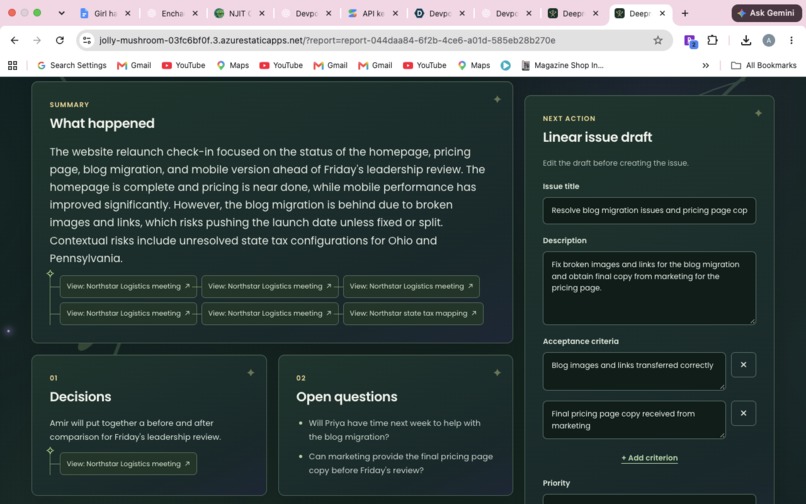Open the Apps grid in bookmarks bar
806x504 pixels.
[12, 65]
